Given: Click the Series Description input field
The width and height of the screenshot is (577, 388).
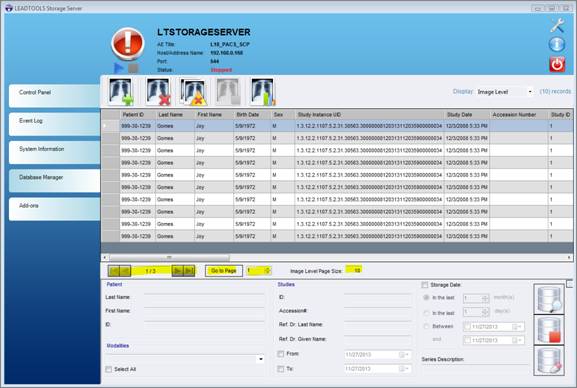Looking at the screenshot, I should pos(475,368).
